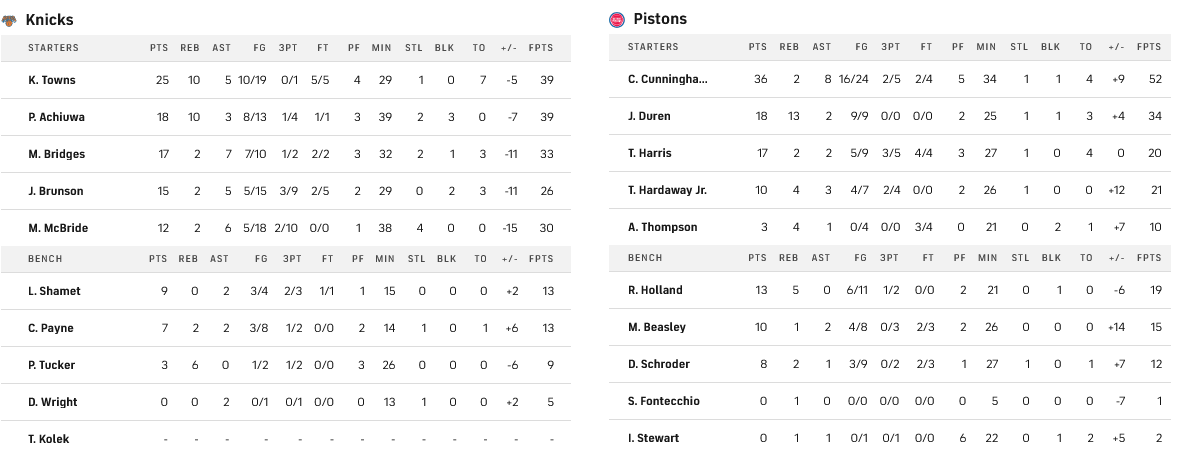The width and height of the screenshot is (1184, 452).
Task: Open J. Brunson player page
Action: point(56,191)
